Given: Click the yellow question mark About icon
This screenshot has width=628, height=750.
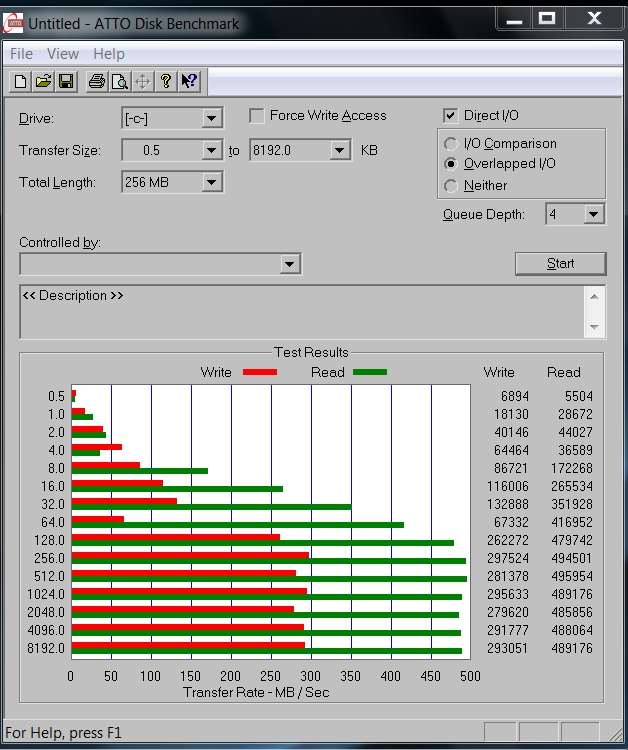Looking at the screenshot, I should [166, 81].
